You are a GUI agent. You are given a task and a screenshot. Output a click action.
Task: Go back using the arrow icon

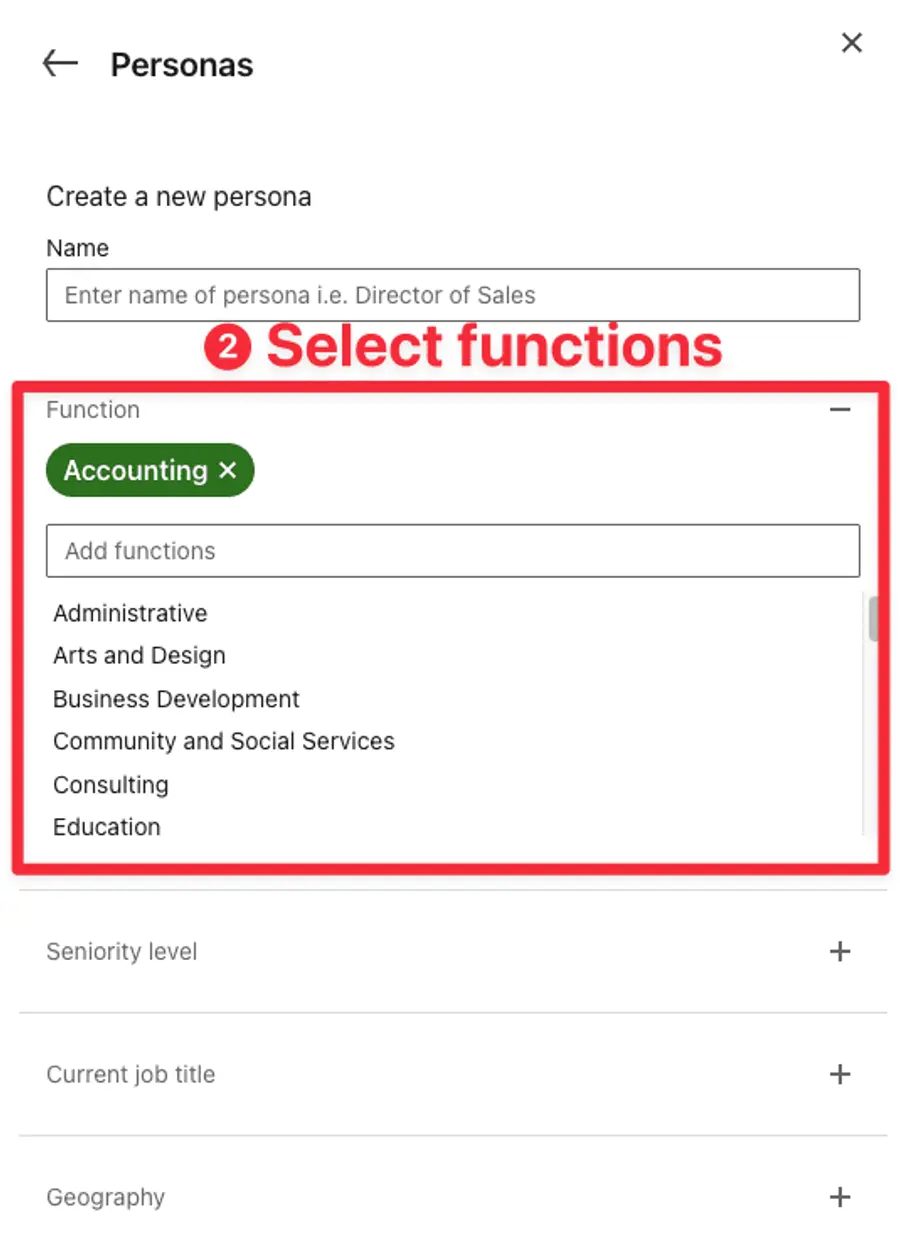point(60,63)
